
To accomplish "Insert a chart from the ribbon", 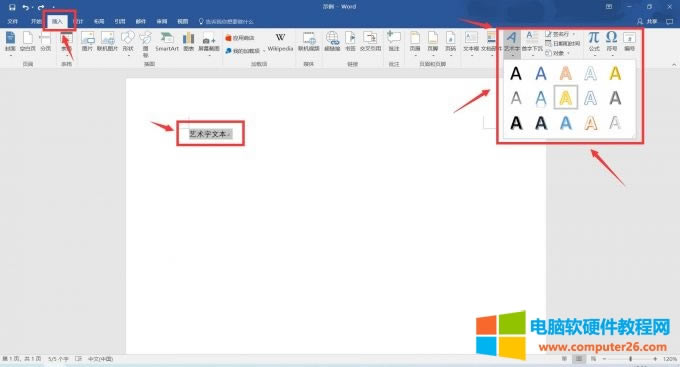I will coord(188,42).
